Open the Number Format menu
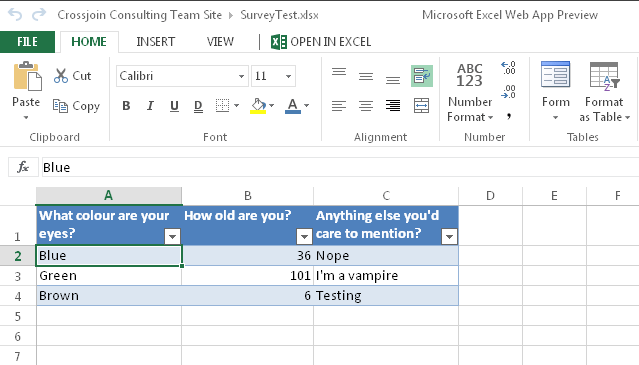639x365 pixels. point(470,92)
